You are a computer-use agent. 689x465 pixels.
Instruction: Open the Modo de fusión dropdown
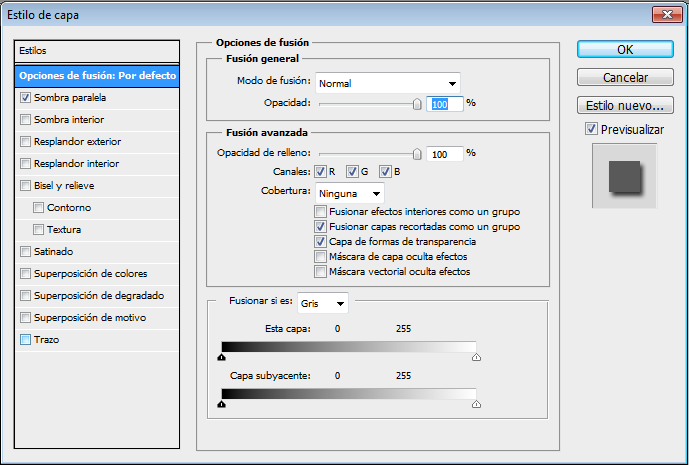coord(388,83)
